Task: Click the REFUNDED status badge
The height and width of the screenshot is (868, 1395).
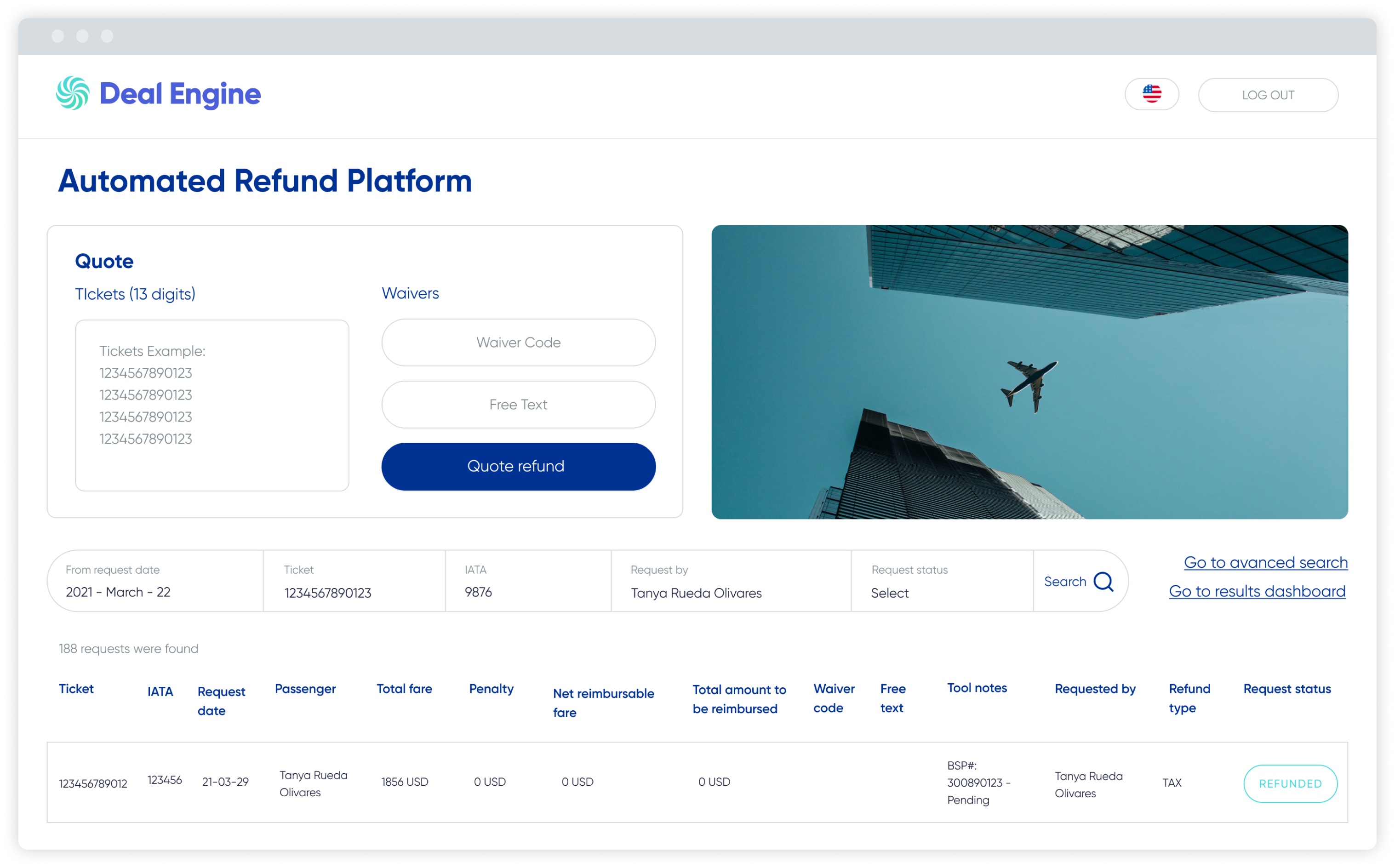Action: (1290, 783)
